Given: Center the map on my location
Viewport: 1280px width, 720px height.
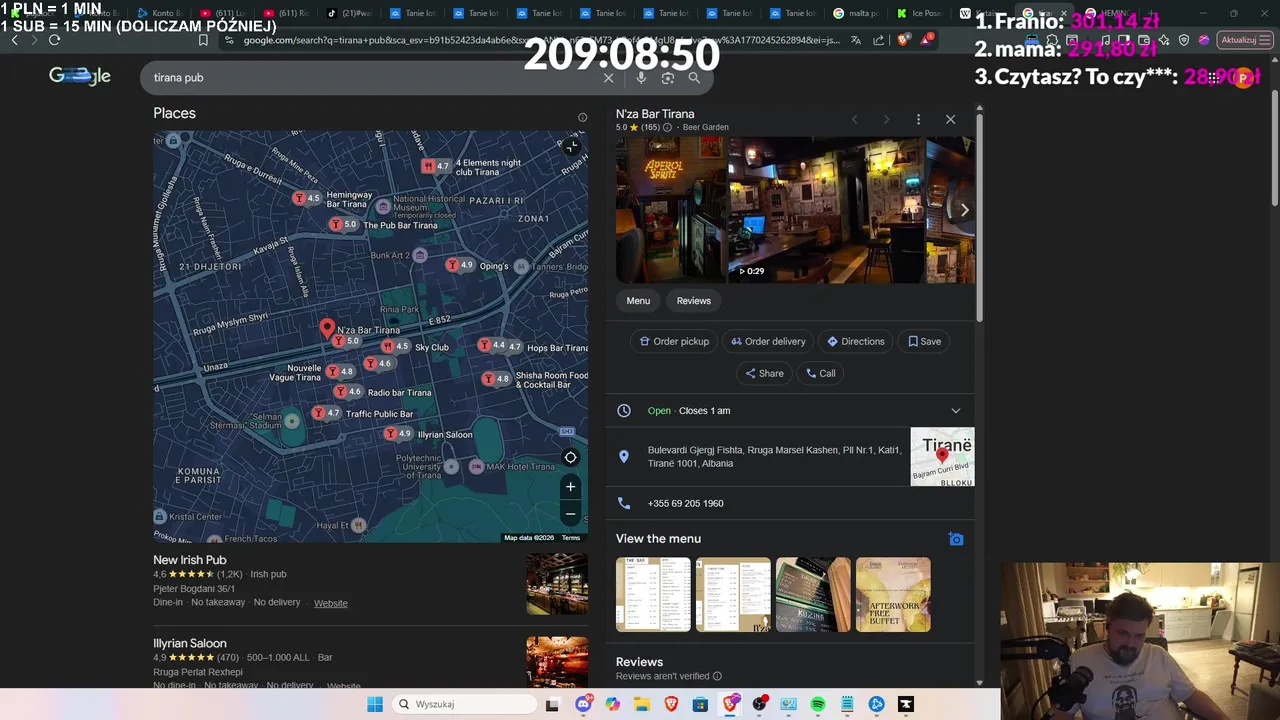Looking at the screenshot, I should click(x=570, y=458).
